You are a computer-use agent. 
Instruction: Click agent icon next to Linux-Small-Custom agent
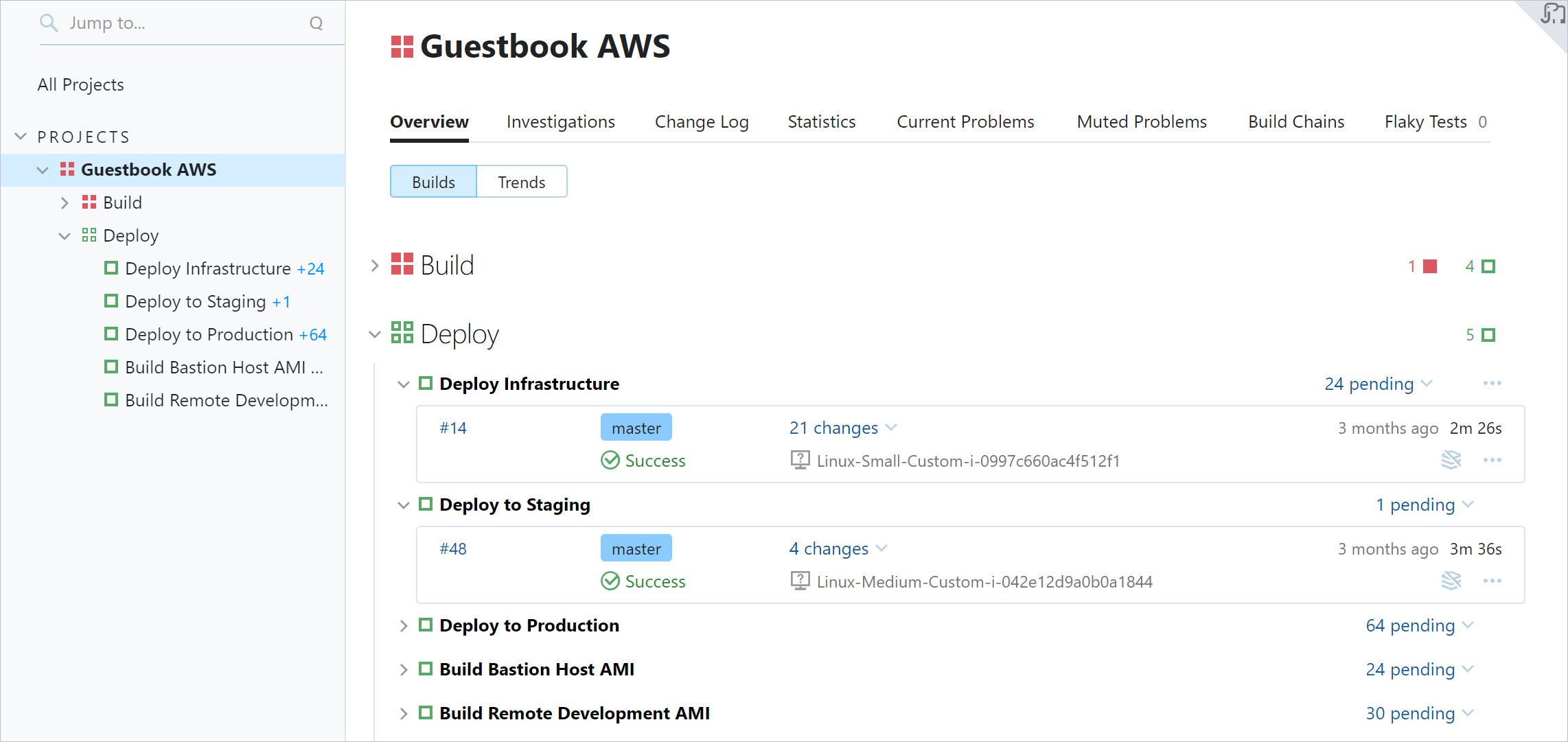coord(800,460)
